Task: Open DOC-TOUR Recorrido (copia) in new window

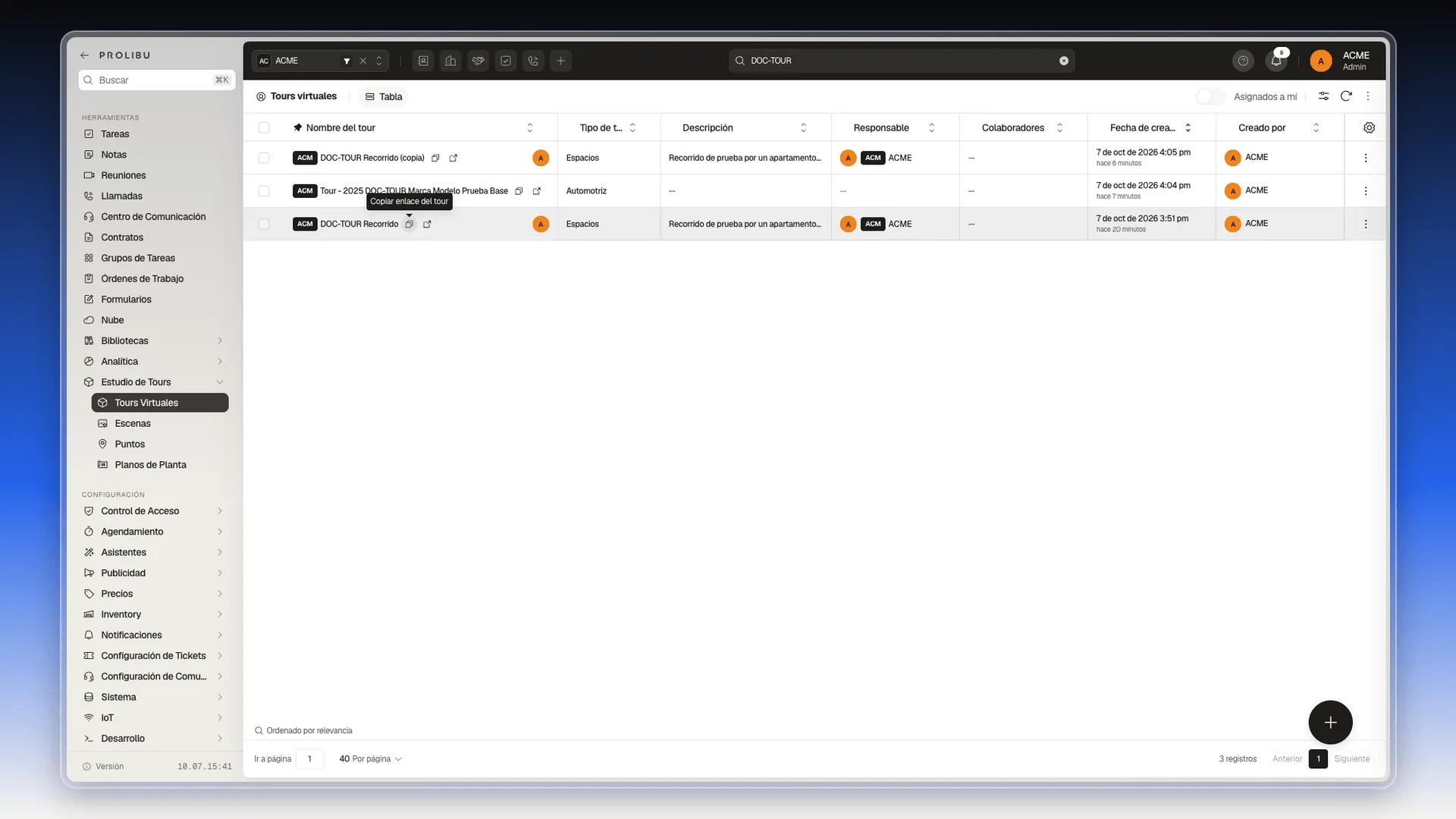Action: (453, 158)
